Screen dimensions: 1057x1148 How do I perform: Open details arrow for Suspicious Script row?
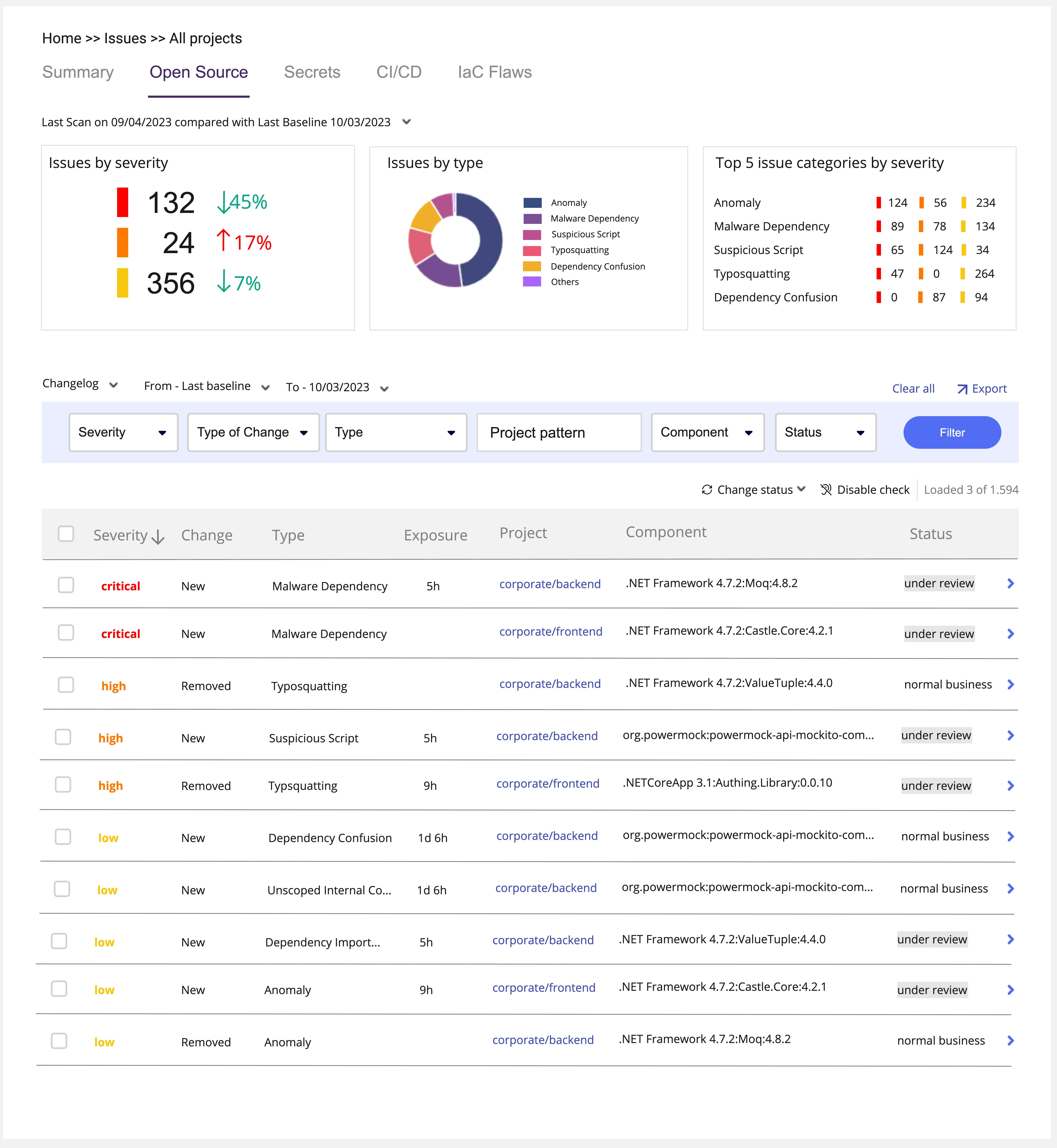tap(1011, 736)
